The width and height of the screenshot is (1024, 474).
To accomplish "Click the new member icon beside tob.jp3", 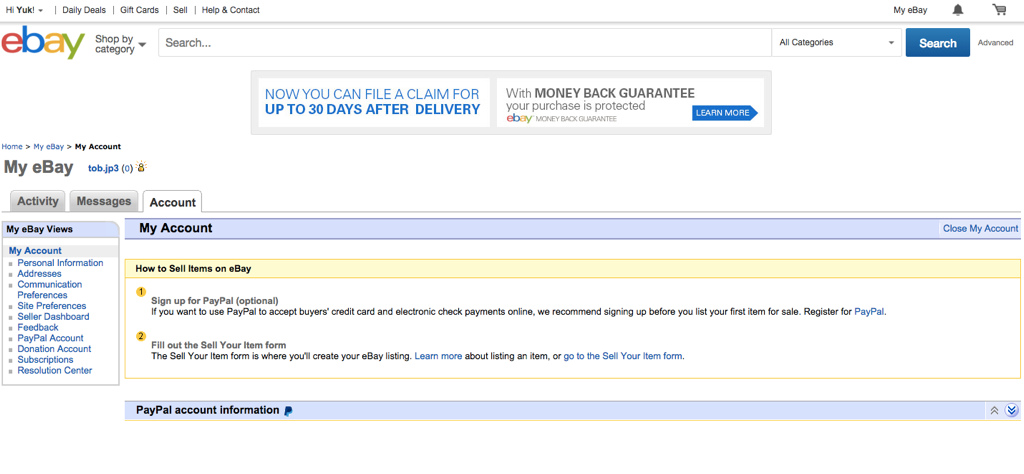I will pyautogui.click(x=142, y=168).
